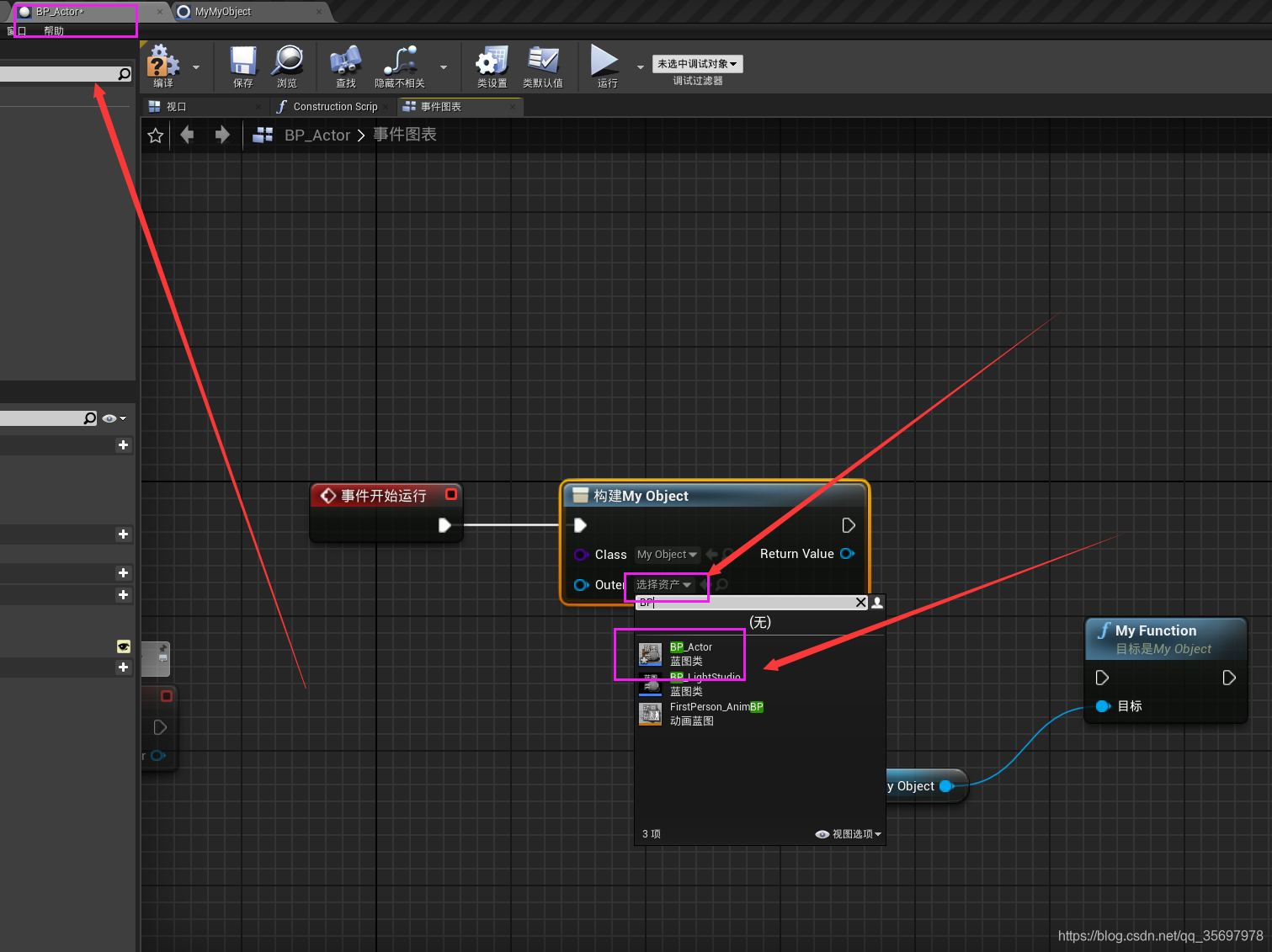Click the red delegate pin on 事件开始运行 node
The image size is (1272, 952).
coord(451,494)
